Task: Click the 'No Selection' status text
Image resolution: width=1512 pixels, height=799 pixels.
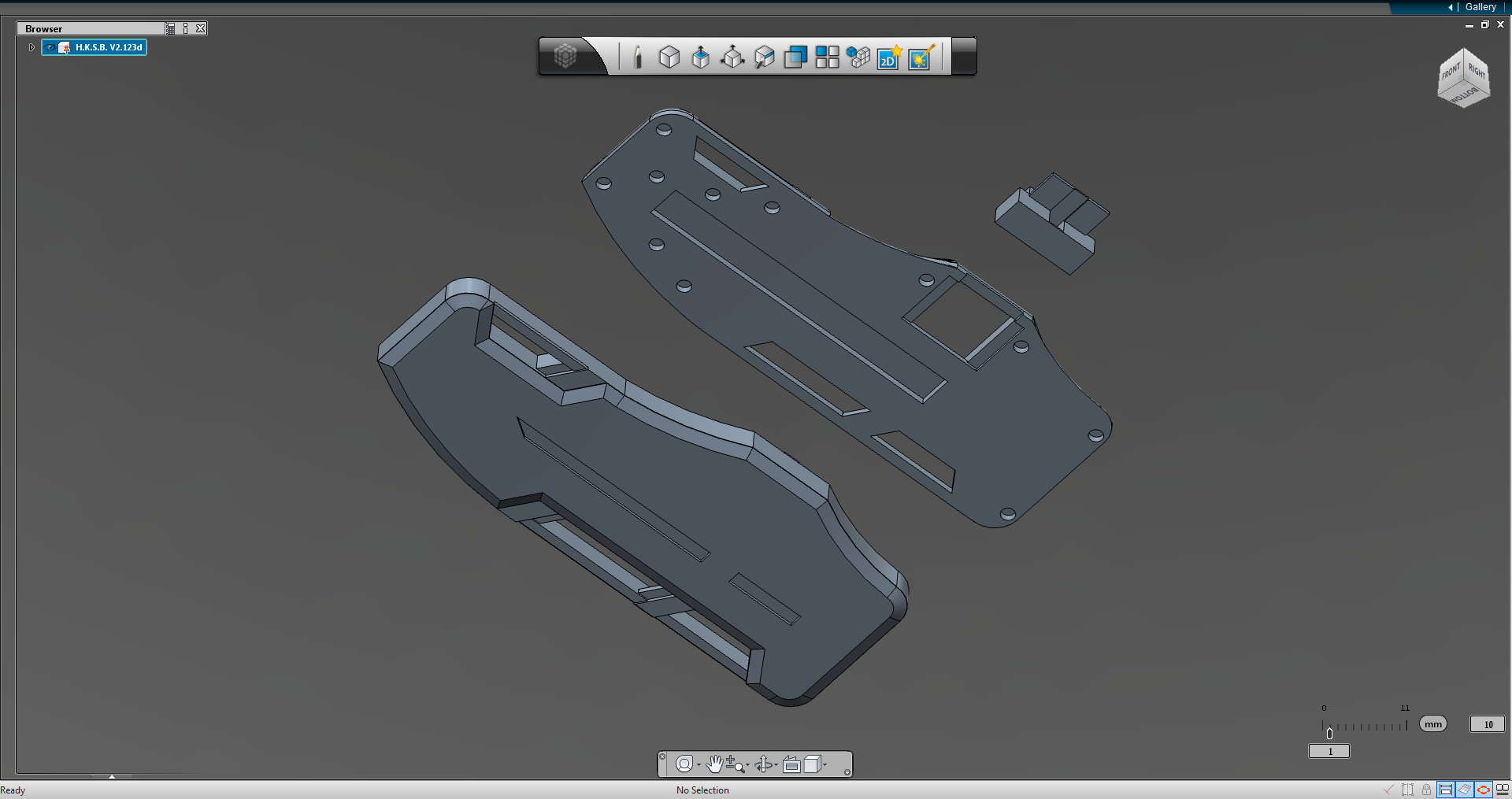Action: click(702, 790)
